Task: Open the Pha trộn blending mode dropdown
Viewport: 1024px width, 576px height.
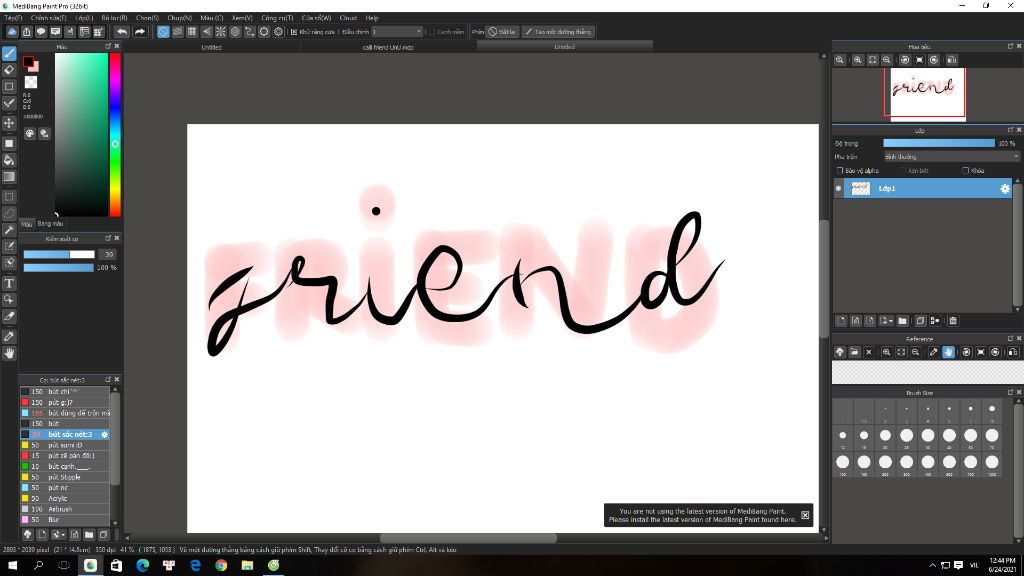Action: 951,157
